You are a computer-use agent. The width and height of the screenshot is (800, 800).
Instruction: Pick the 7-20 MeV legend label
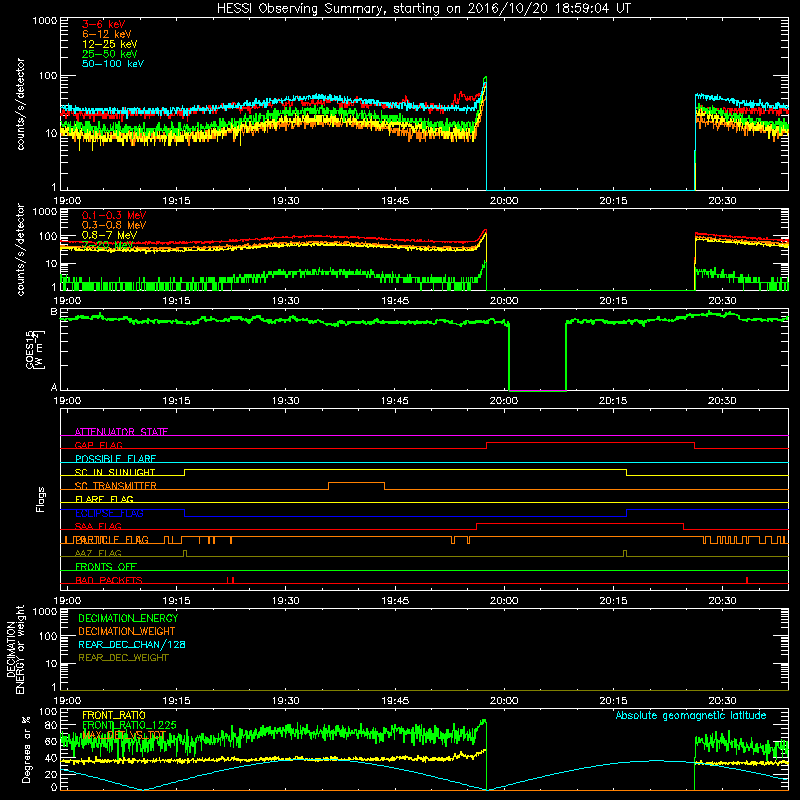click(x=107, y=245)
